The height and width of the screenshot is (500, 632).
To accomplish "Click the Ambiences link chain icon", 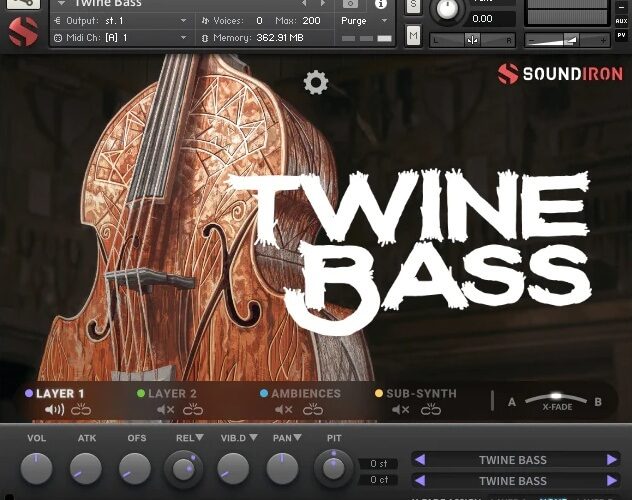I will pyautogui.click(x=313, y=410).
